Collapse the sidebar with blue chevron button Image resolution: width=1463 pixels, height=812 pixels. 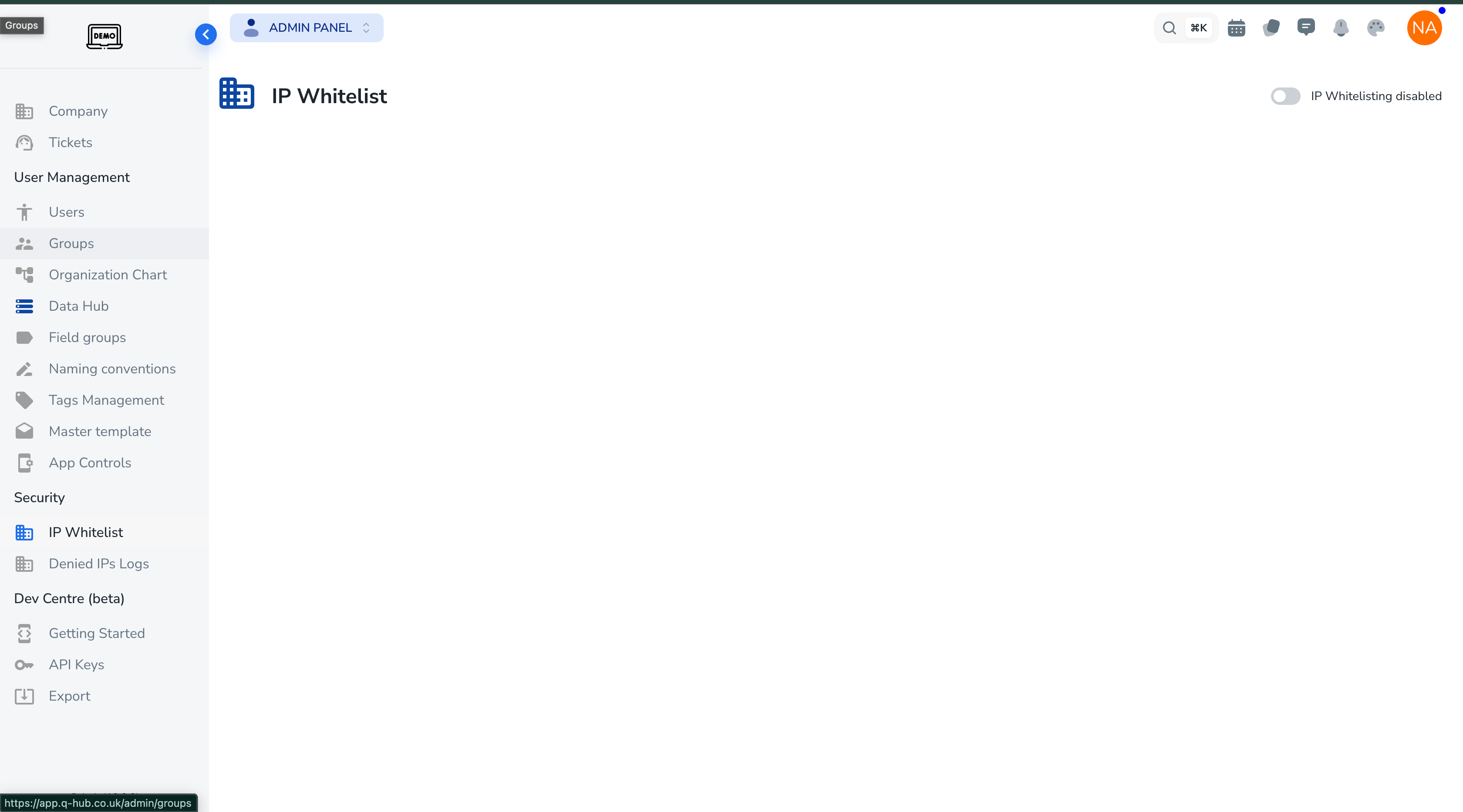[206, 35]
